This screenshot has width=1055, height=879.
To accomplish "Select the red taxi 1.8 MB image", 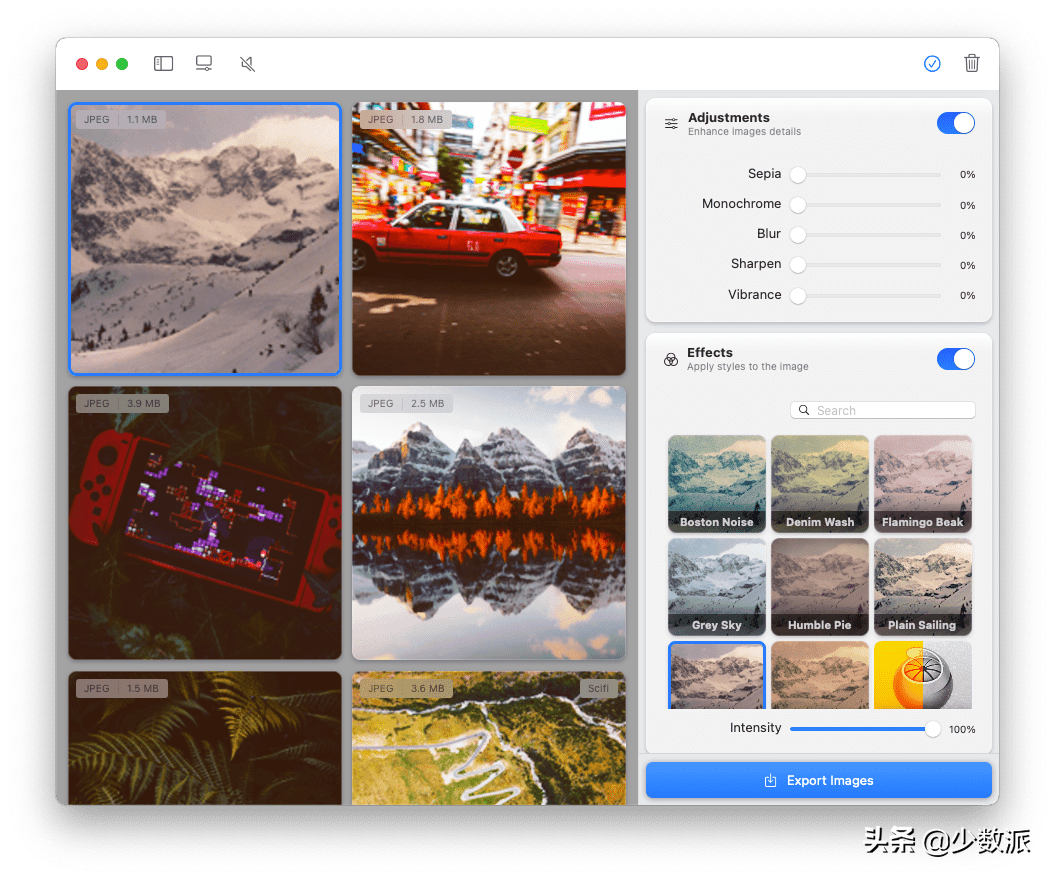I will (x=489, y=239).
